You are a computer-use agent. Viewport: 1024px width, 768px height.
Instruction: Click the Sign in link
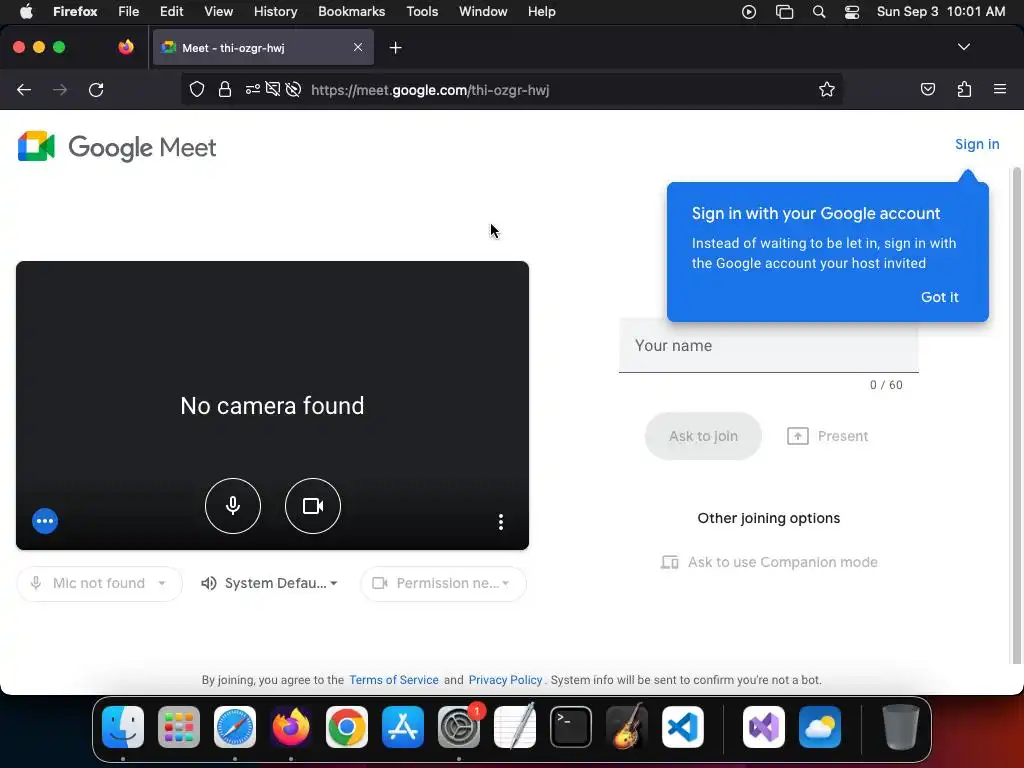(x=977, y=144)
